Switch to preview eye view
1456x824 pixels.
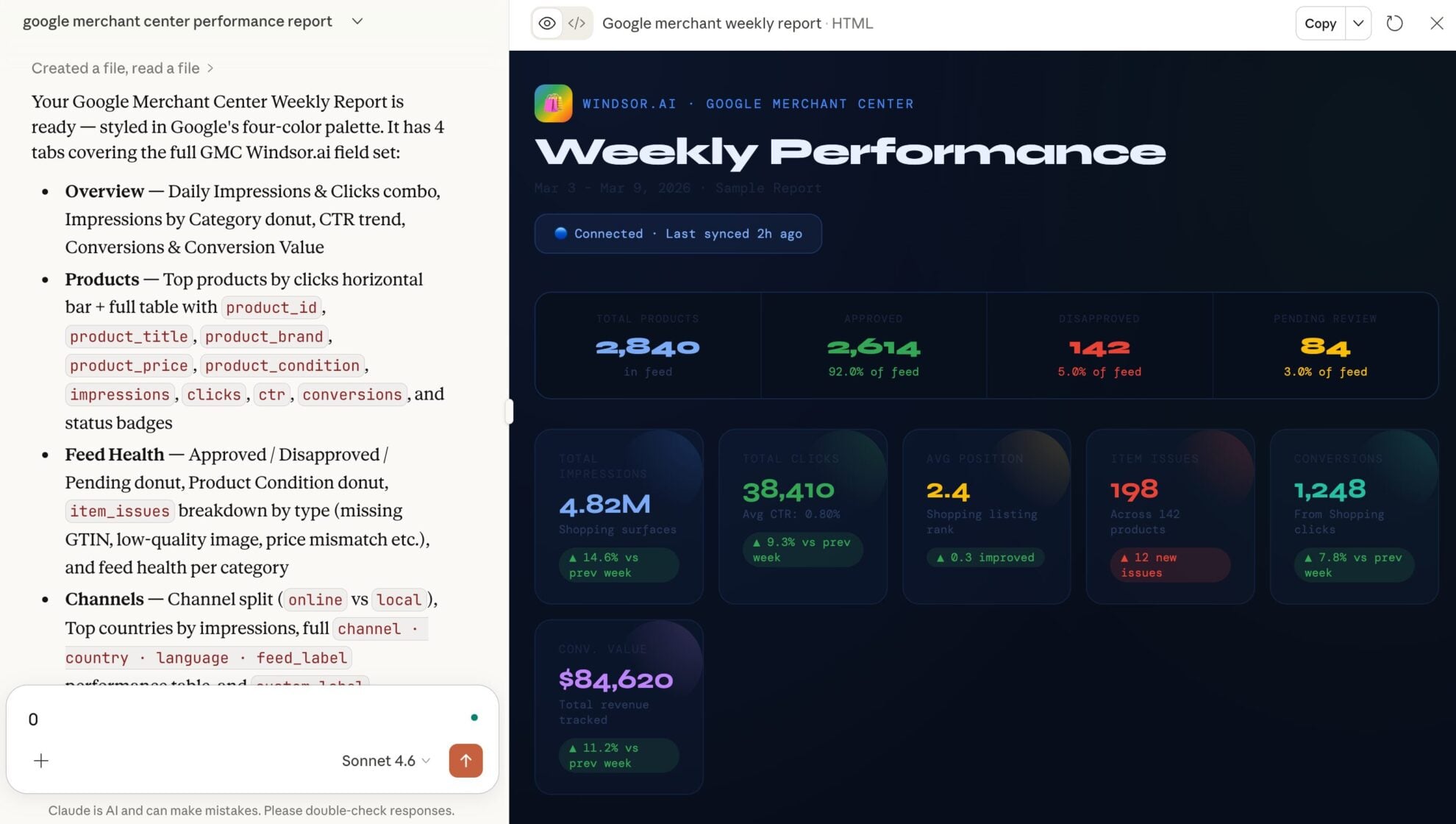(547, 23)
